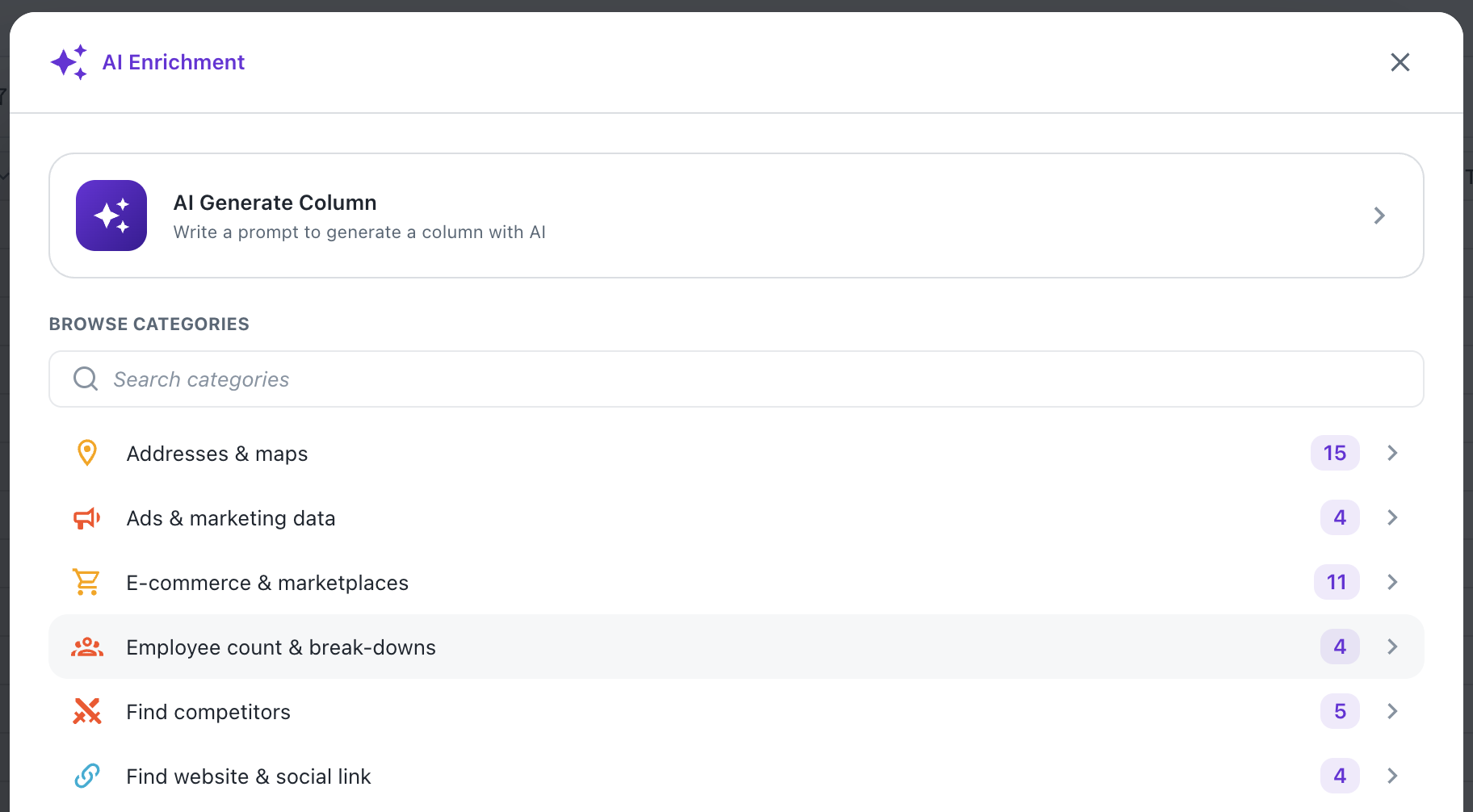Click the purple AI Generate Column icon
The image size is (1473, 812).
[x=111, y=216]
